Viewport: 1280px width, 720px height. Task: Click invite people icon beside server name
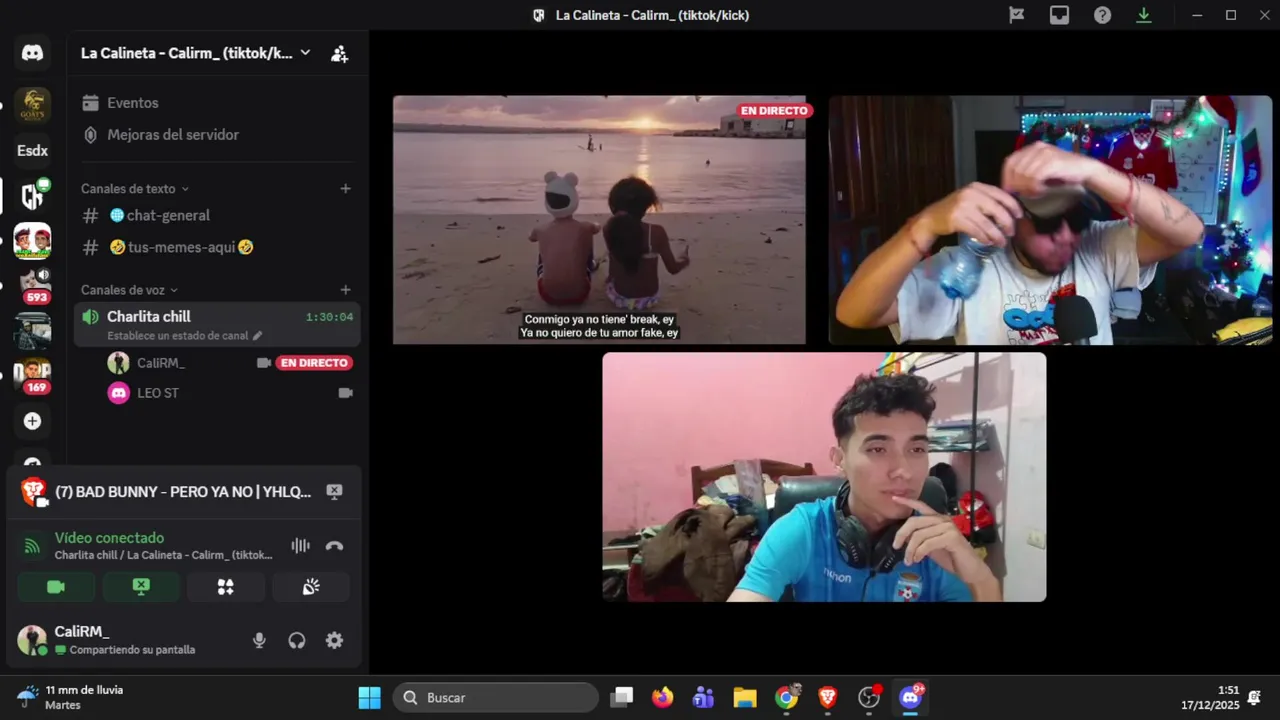[x=340, y=54]
